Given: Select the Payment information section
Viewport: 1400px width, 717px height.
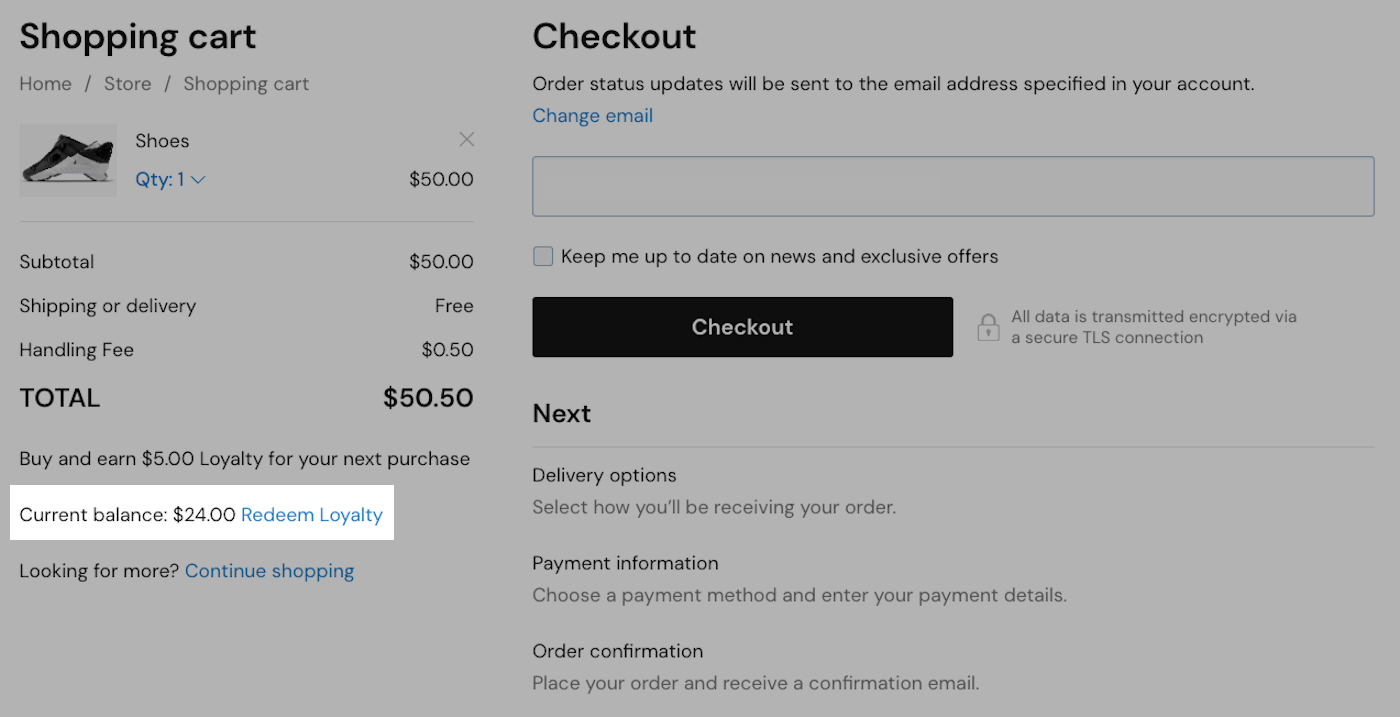Looking at the screenshot, I should tap(625, 563).
